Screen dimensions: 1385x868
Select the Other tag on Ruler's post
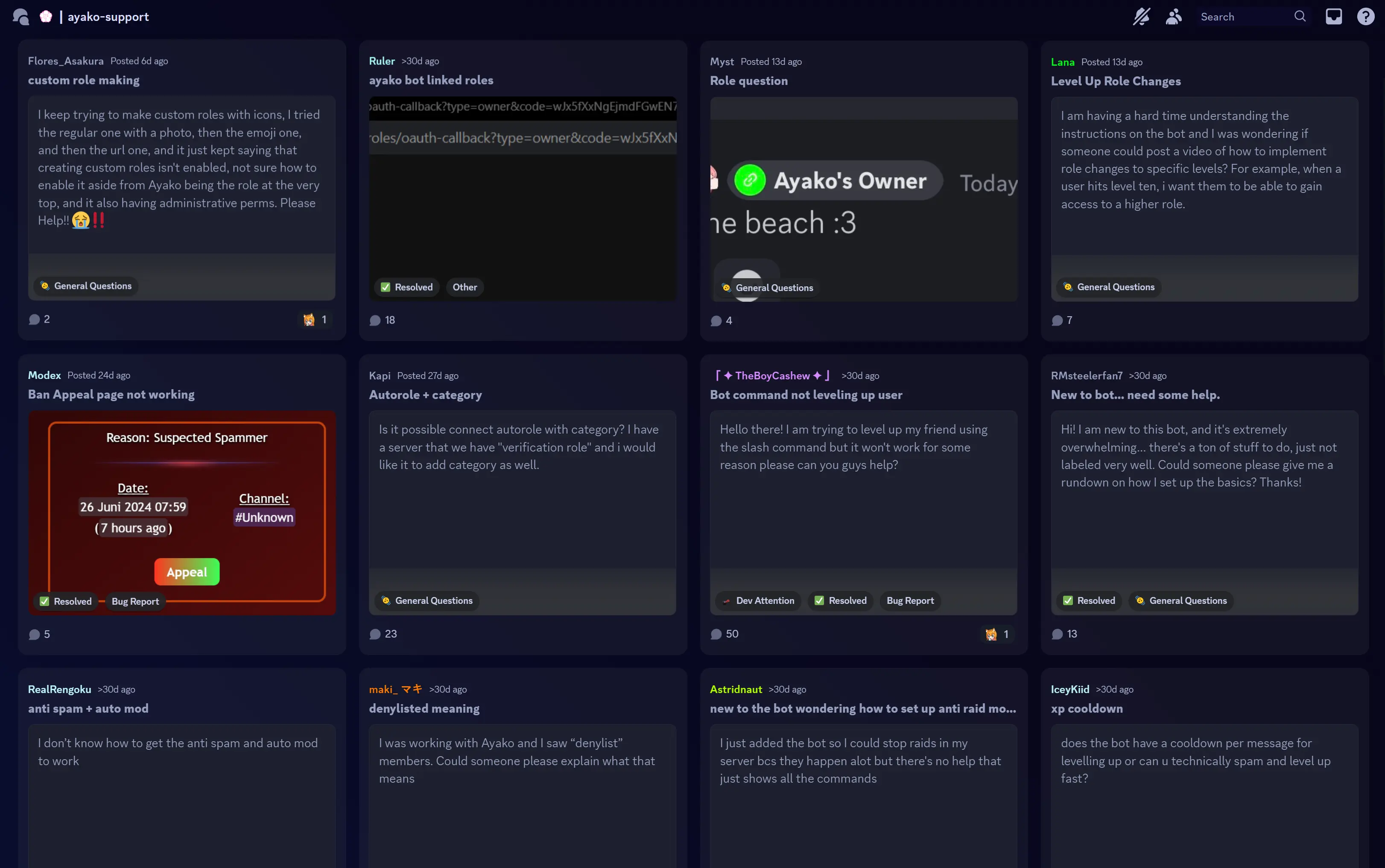click(464, 287)
